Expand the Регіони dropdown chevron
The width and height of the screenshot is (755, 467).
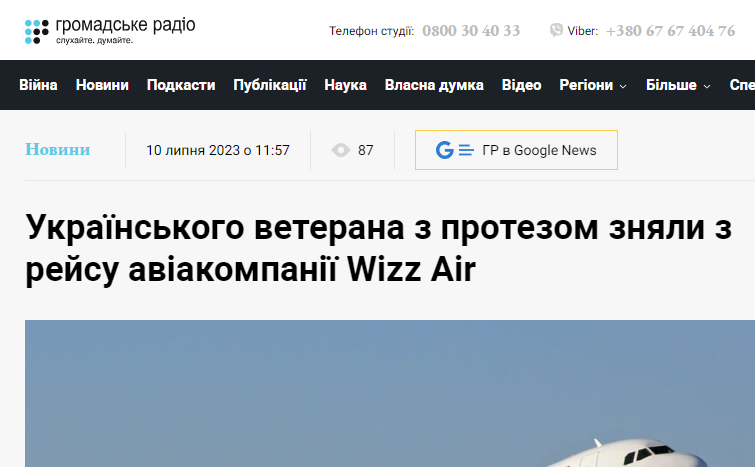click(x=623, y=86)
